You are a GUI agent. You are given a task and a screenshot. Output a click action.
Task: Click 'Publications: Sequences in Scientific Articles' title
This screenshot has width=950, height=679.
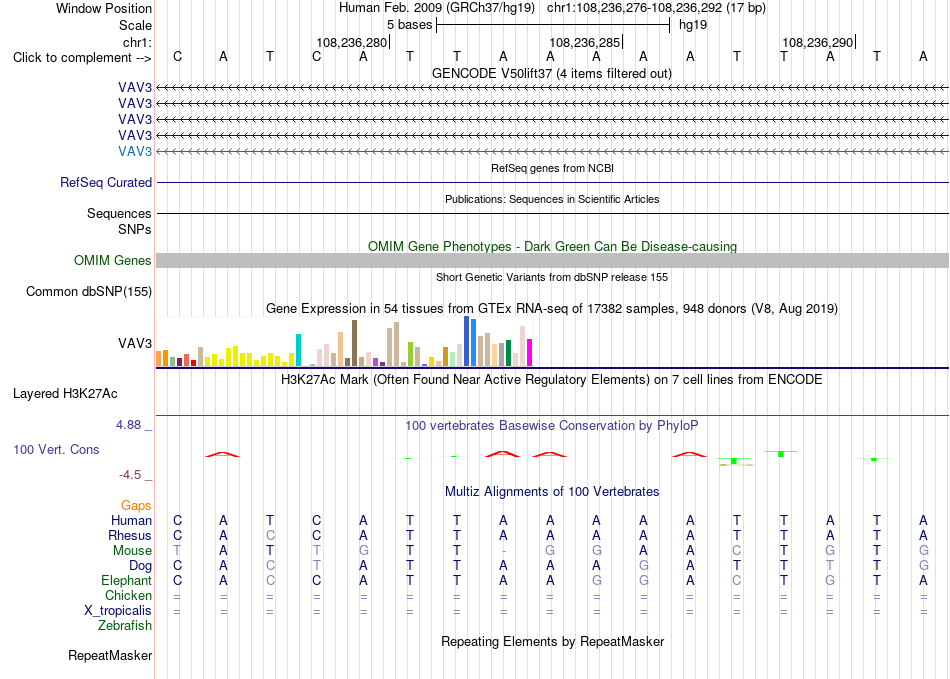pos(552,199)
